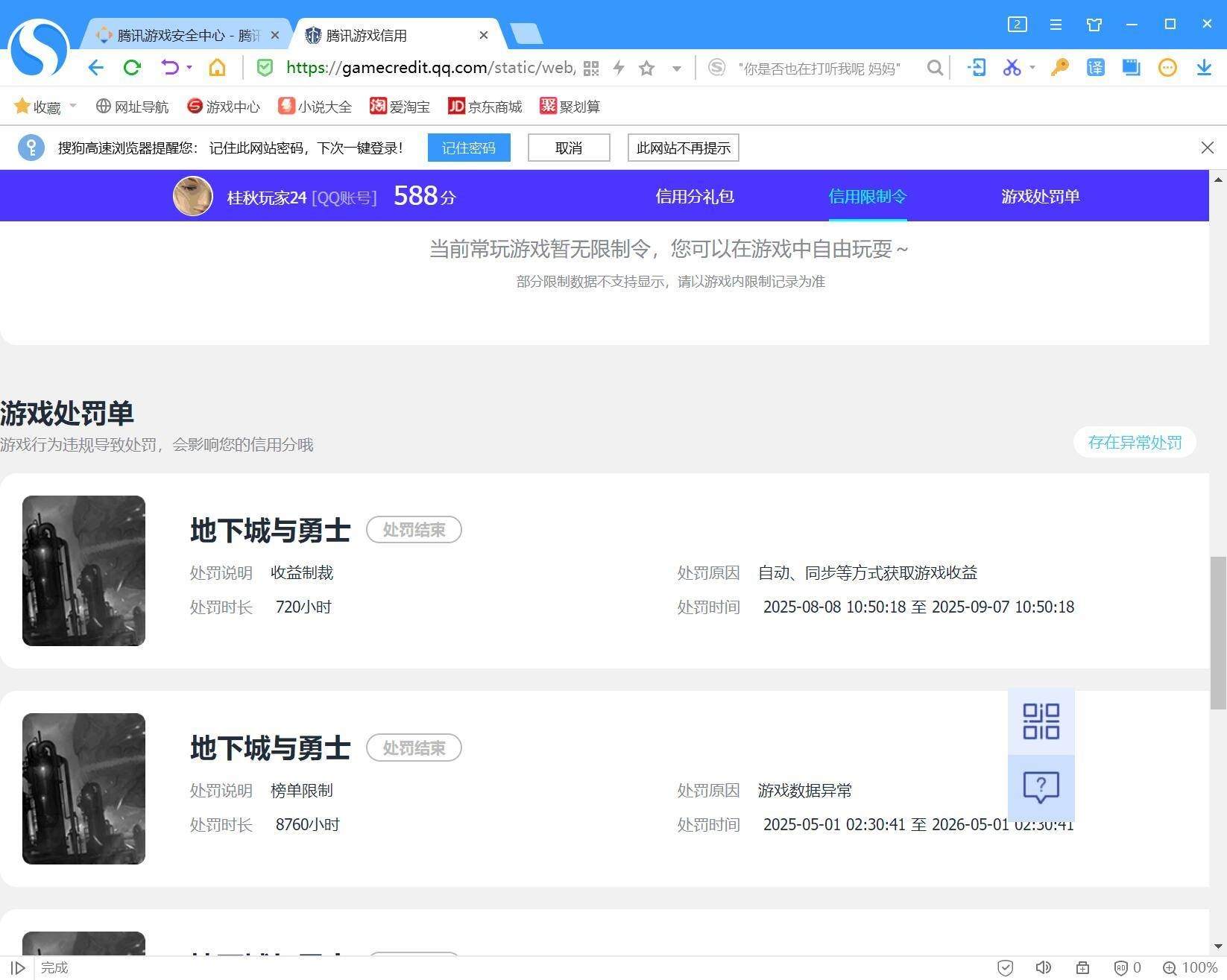Screen dimensions: 1227x980
Task: Click the ad block counter showing 0
Action: pos(1127,968)
